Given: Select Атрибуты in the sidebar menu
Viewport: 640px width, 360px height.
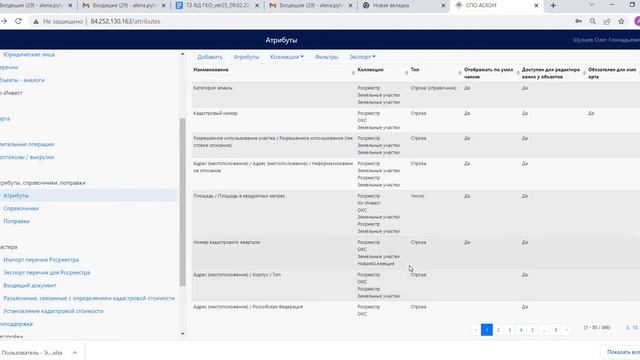Looking at the screenshot, I should point(16,196).
